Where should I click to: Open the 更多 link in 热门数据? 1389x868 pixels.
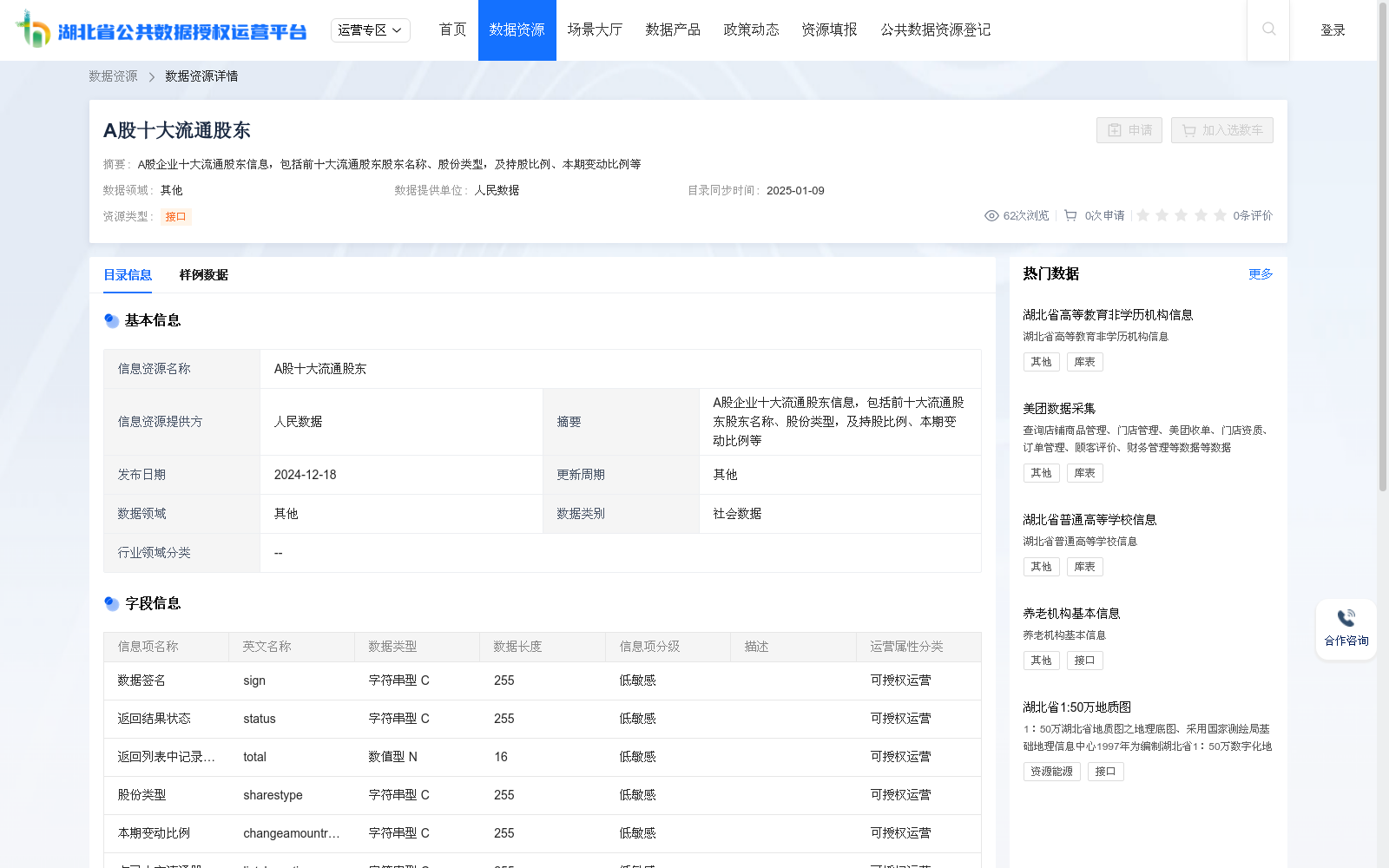(1261, 273)
